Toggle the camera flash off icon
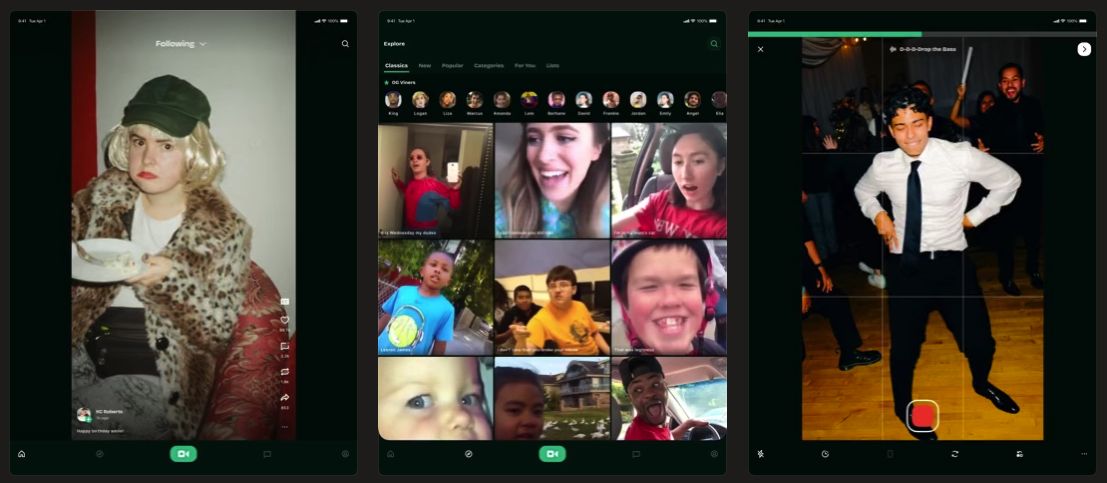The image size is (1107, 483). tap(761, 454)
